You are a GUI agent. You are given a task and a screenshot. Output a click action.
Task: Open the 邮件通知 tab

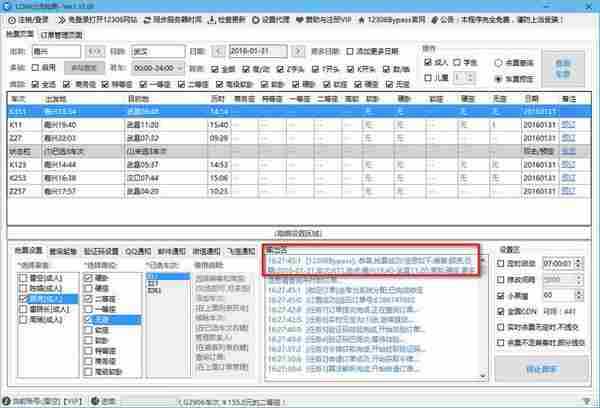[171, 251]
